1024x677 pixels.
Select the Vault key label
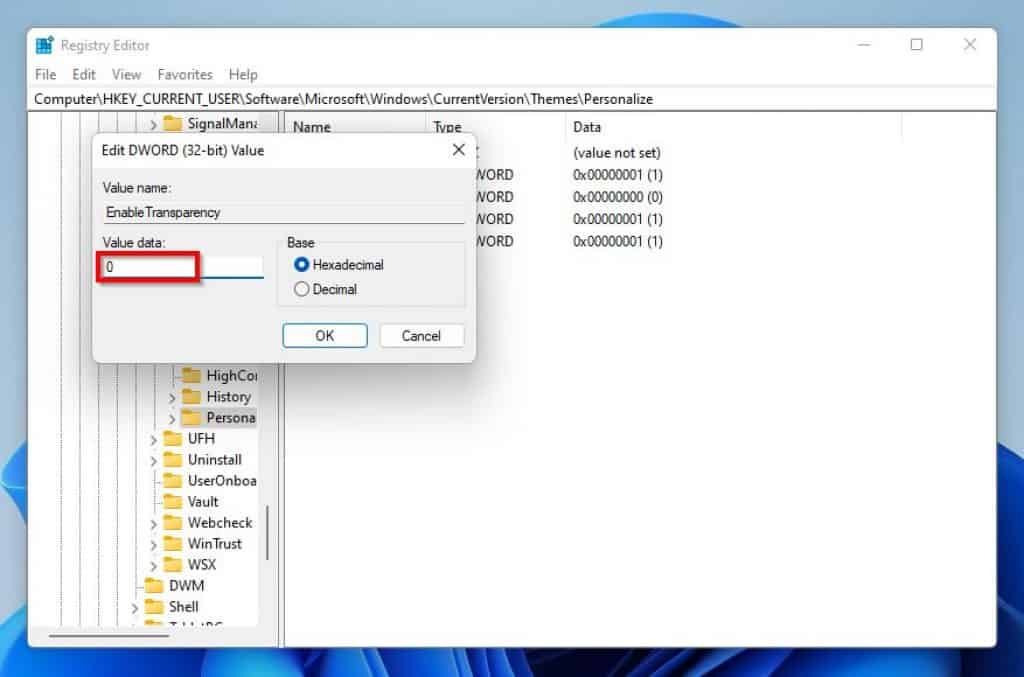203,501
